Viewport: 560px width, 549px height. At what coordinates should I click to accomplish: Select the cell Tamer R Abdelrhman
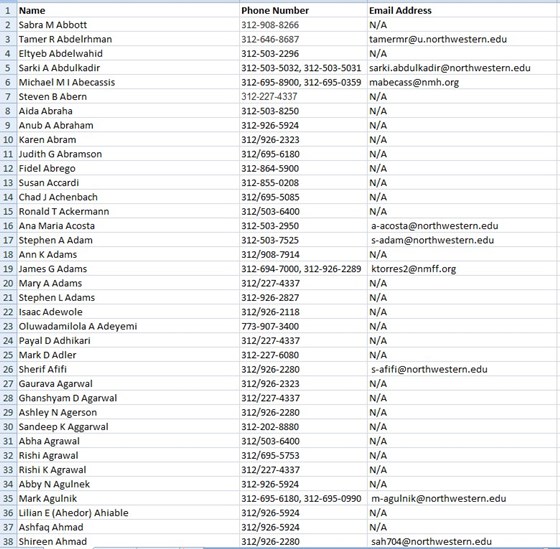point(128,39)
